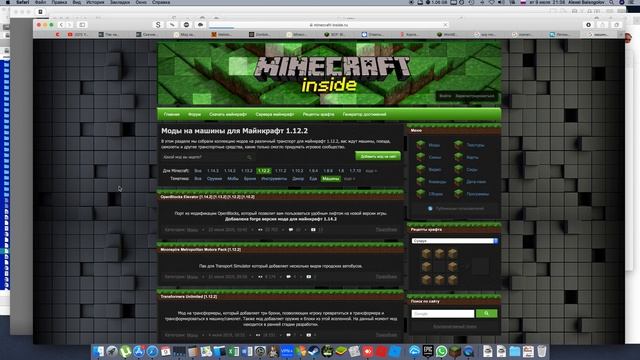Select the Машины theme filter
This screenshot has width=640, height=360.
point(331,179)
